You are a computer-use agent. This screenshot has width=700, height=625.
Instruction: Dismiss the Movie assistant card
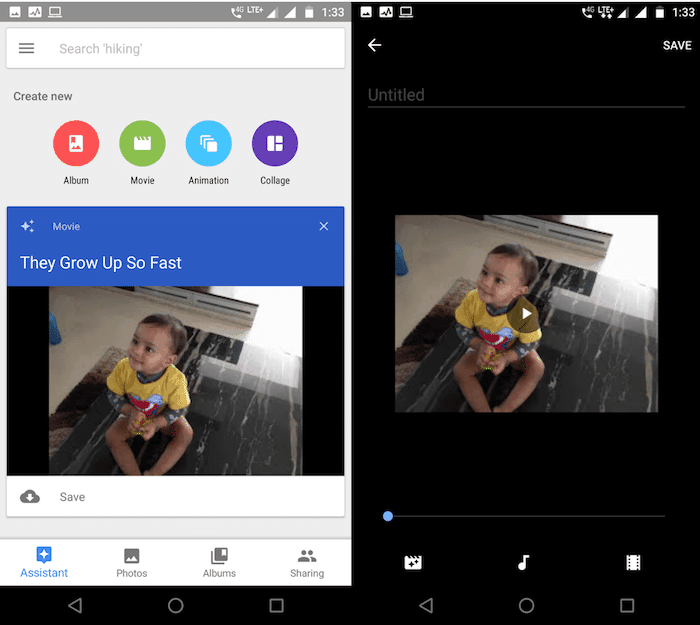pyautogui.click(x=324, y=226)
